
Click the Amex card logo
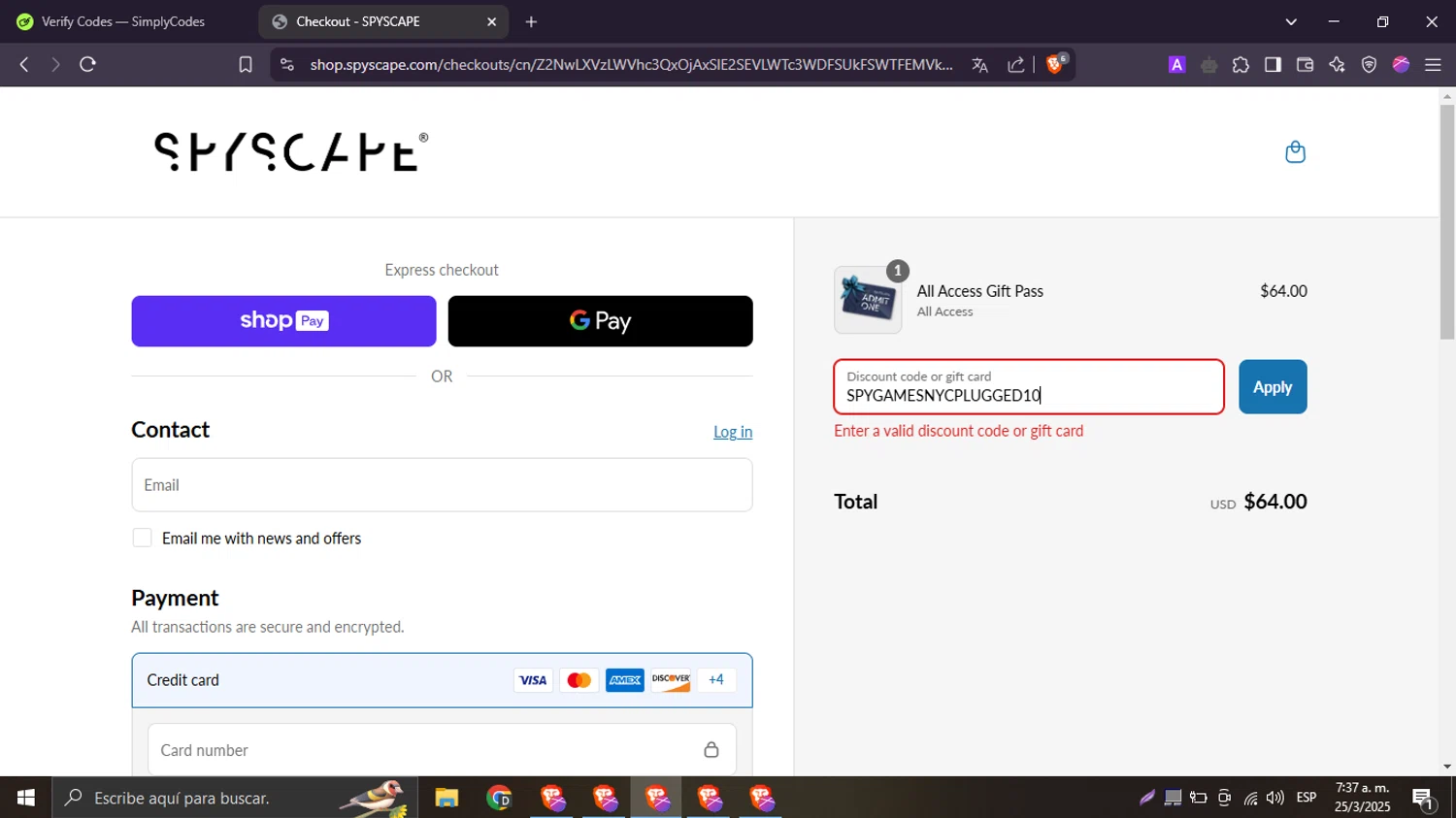[x=625, y=680]
